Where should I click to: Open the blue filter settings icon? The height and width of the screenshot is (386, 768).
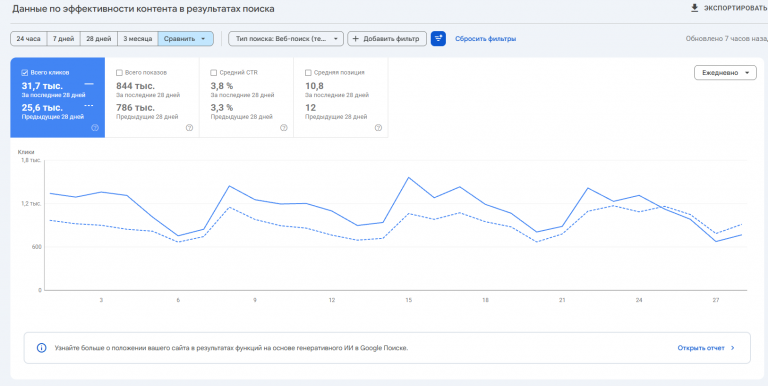(x=438, y=39)
